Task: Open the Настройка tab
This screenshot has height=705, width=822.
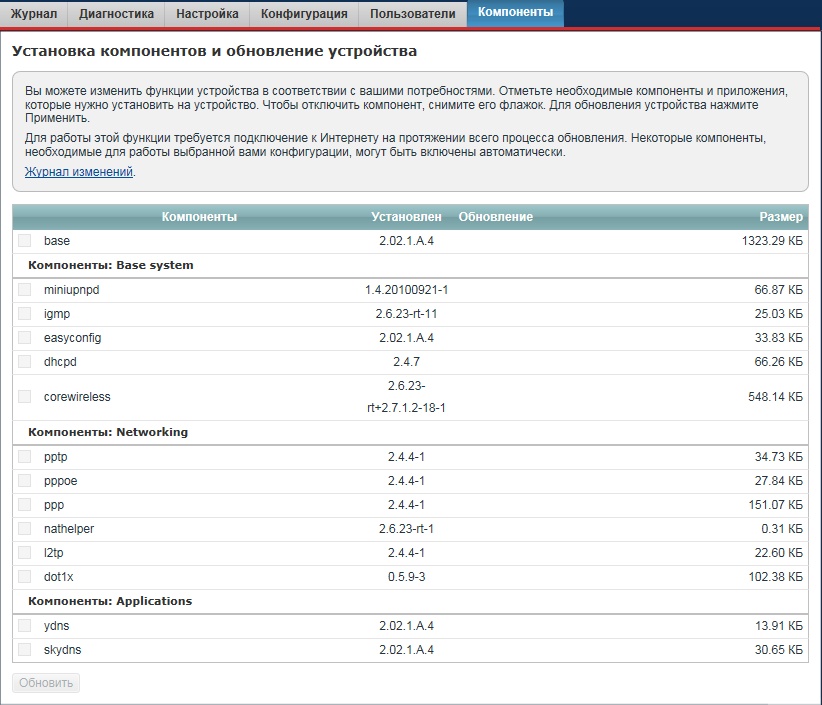Action: (207, 14)
